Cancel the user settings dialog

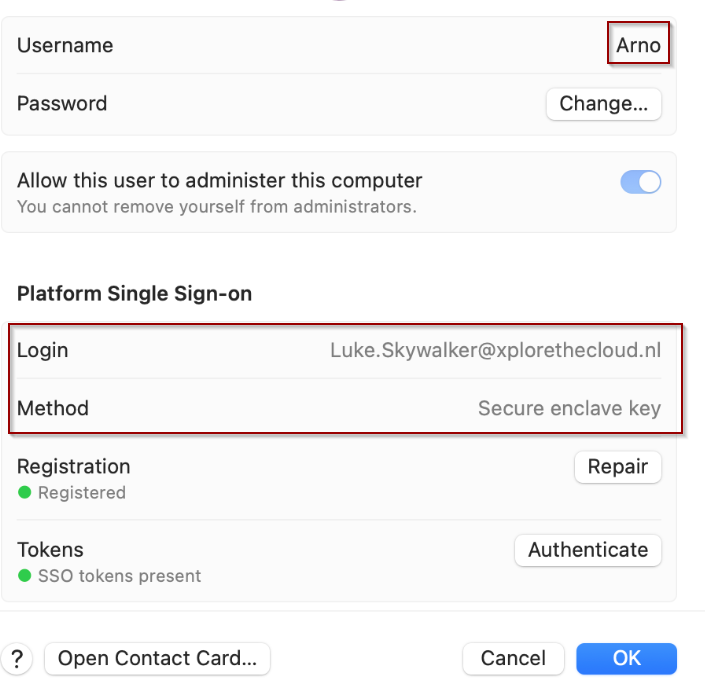pyautogui.click(x=513, y=658)
